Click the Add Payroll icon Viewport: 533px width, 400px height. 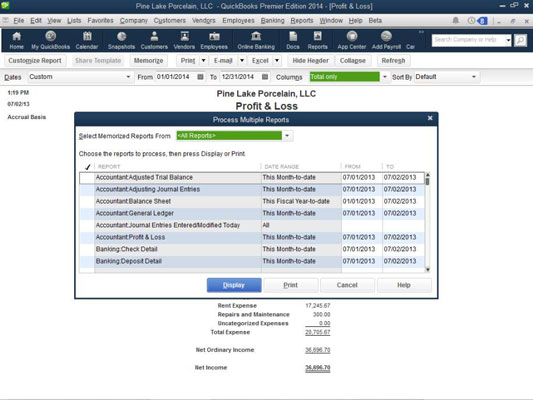coord(386,40)
